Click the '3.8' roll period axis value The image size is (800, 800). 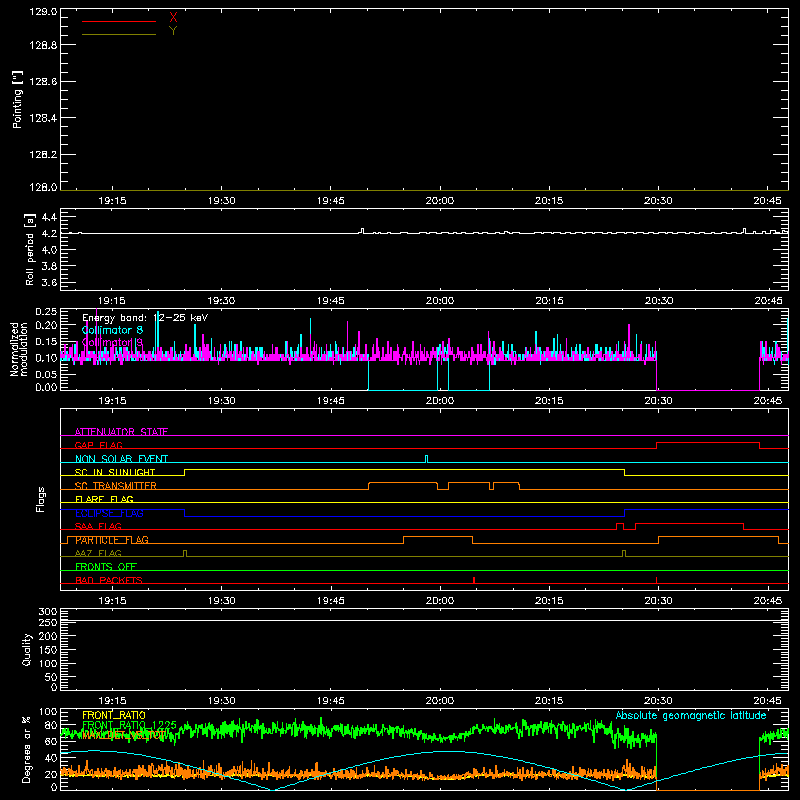point(49,266)
